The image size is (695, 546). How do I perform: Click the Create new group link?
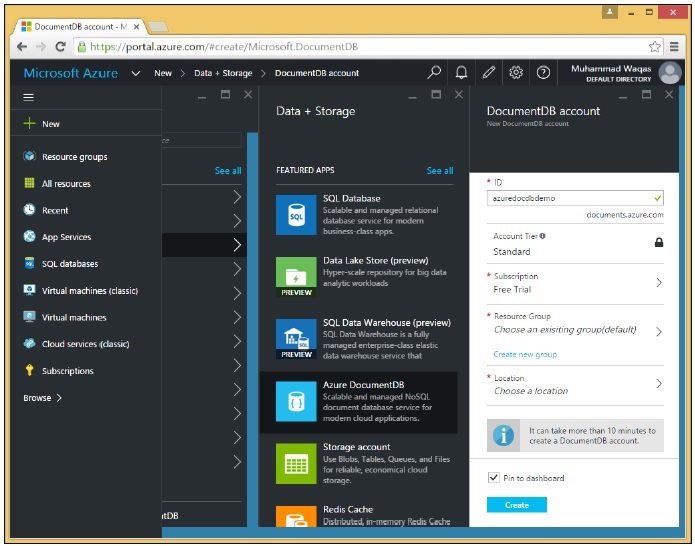point(525,354)
